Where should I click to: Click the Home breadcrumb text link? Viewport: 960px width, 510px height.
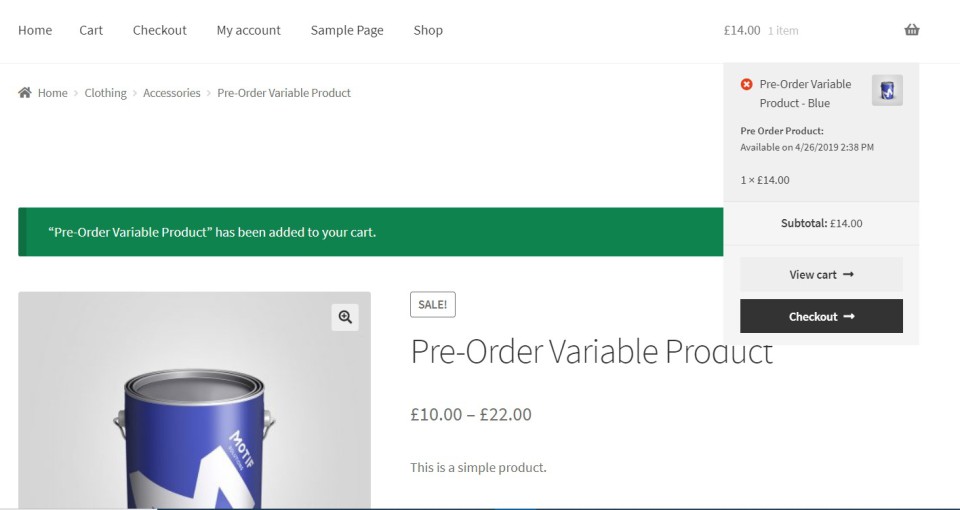[x=53, y=93]
